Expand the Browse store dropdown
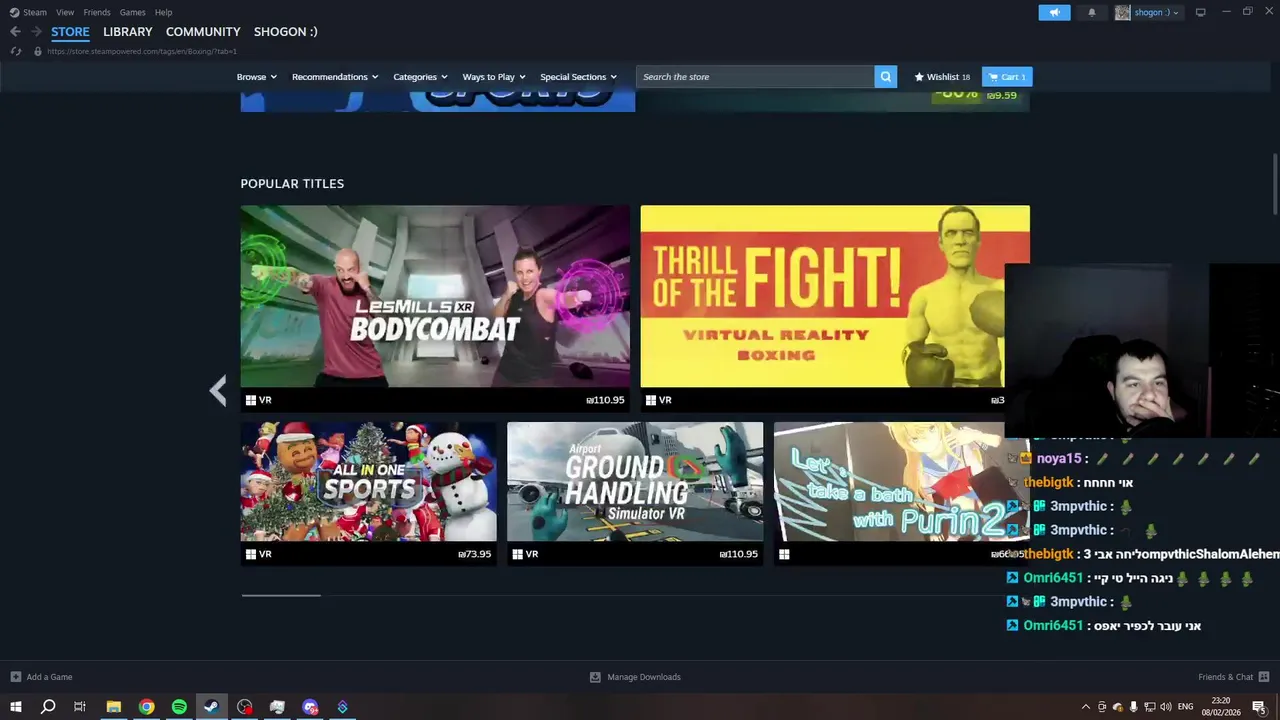 (x=256, y=77)
